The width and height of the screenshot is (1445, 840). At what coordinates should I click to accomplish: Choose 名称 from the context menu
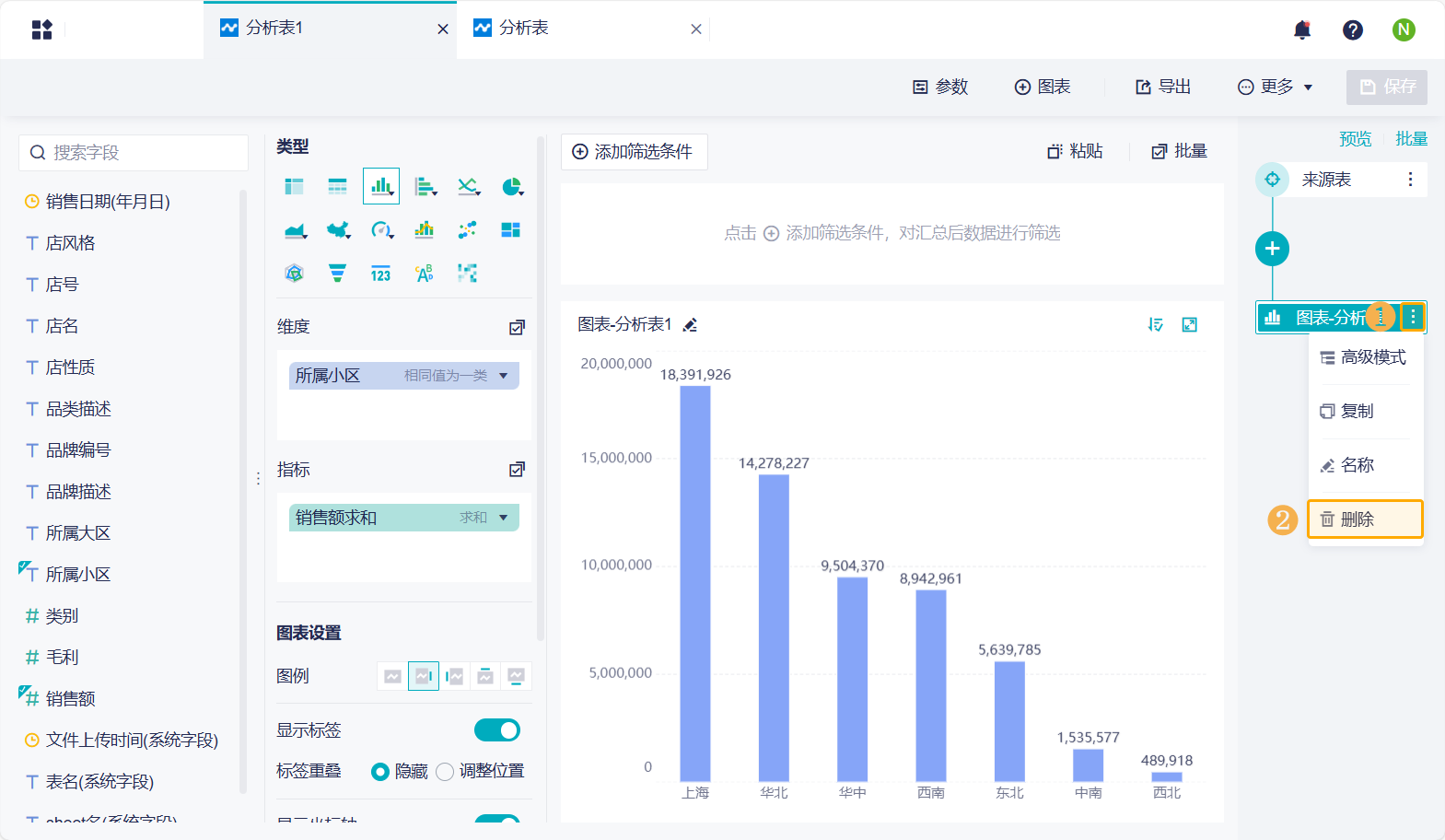pos(1366,466)
